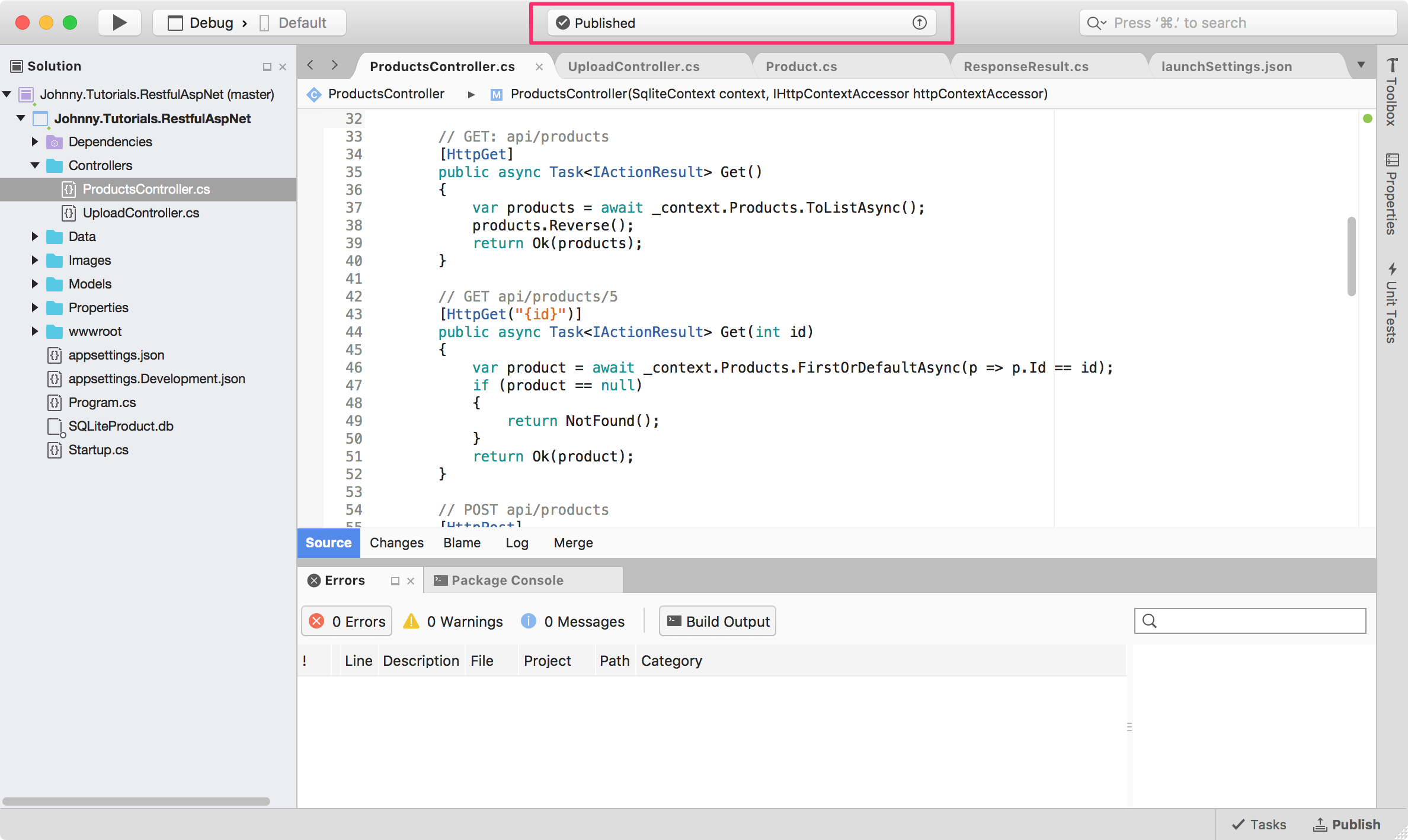Sort errors by the Category column
This screenshot has height=840, width=1408.
coord(671,661)
